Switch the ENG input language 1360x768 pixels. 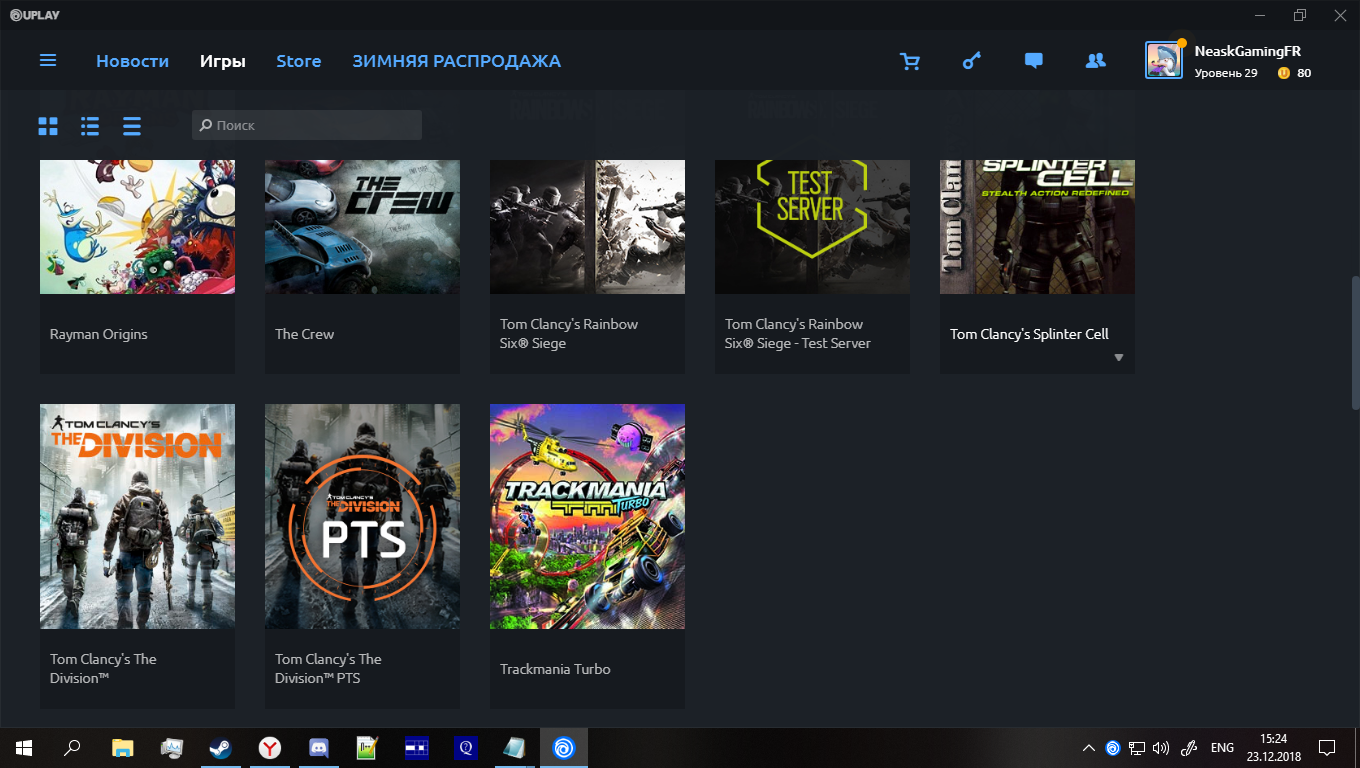pyautogui.click(x=1222, y=748)
